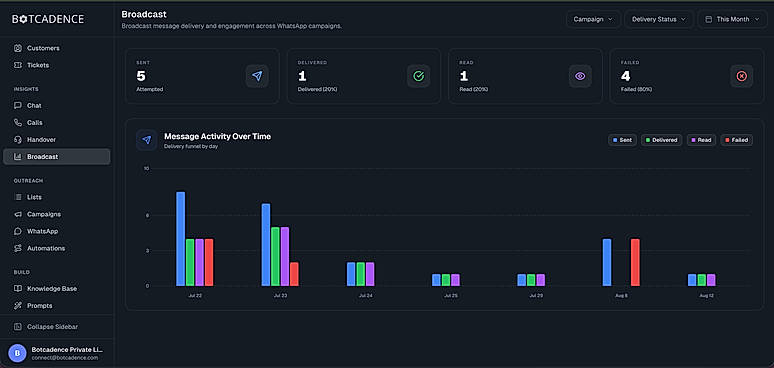Viewport: 774px width, 368px height.
Task: Click the Sent stat card showing 5
Action: pos(202,76)
